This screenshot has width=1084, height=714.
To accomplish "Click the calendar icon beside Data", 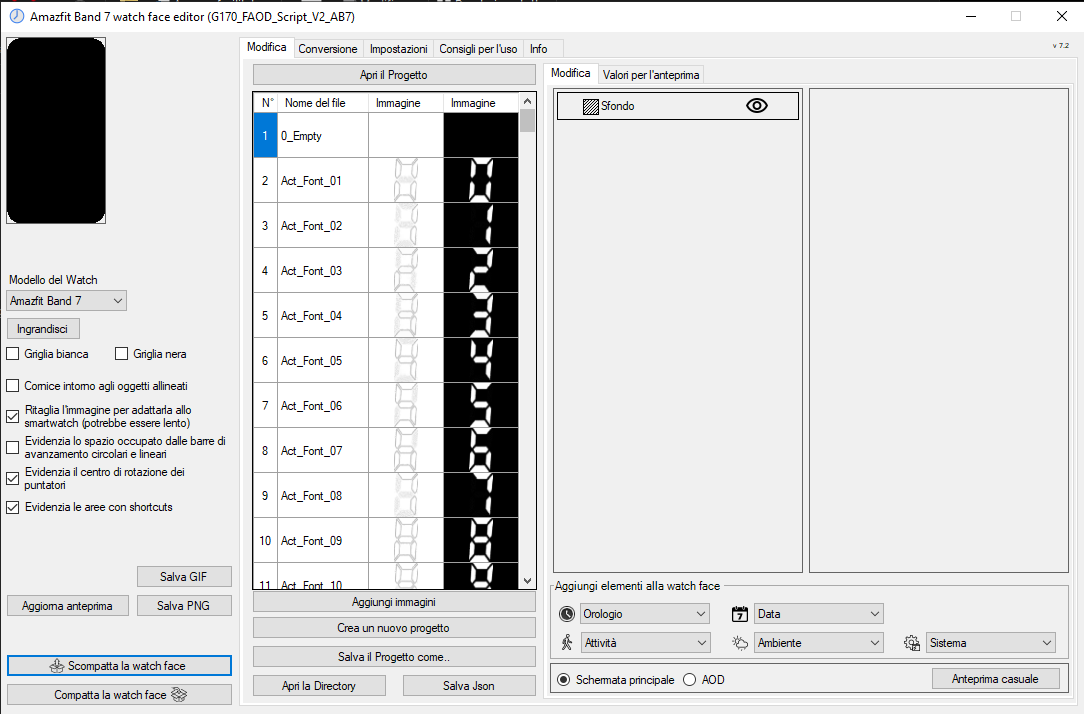I will (x=740, y=614).
